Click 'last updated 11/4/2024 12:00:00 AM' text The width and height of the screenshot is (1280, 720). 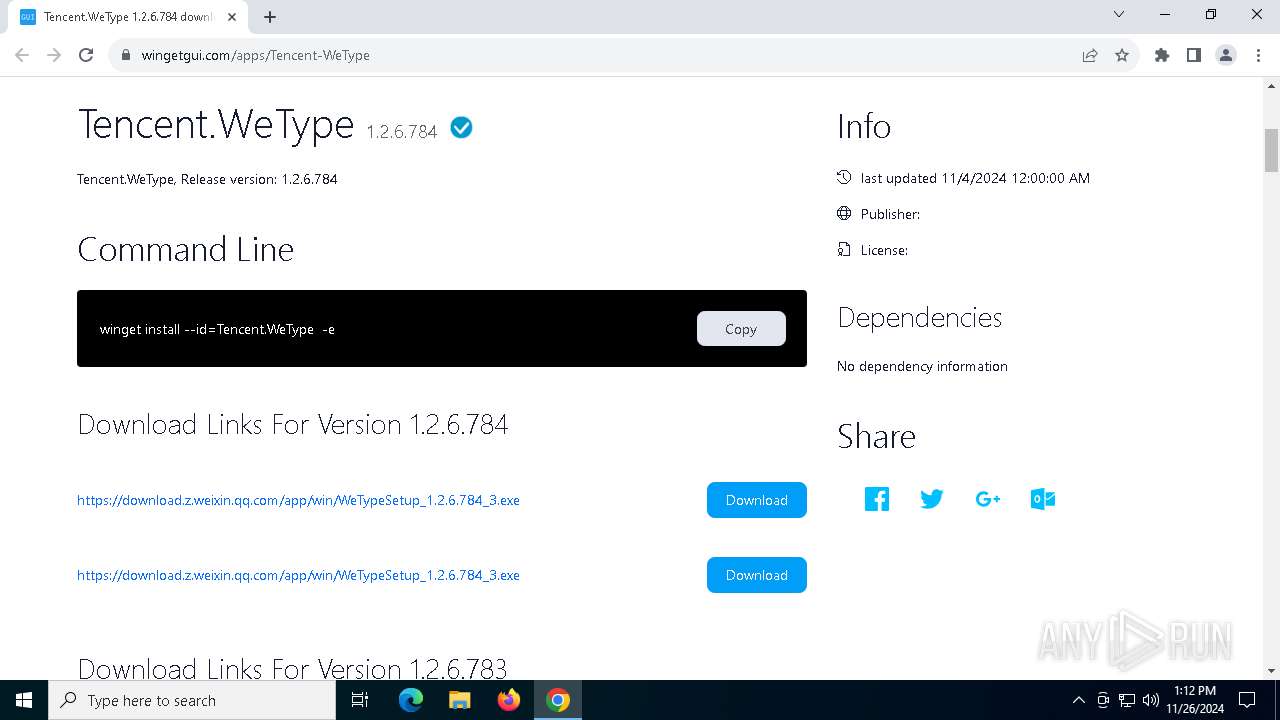click(x=975, y=178)
